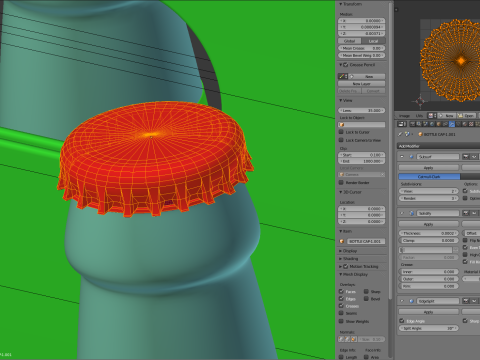Collapse the View panel
The image size is (480, 360).
coord(341,100)
